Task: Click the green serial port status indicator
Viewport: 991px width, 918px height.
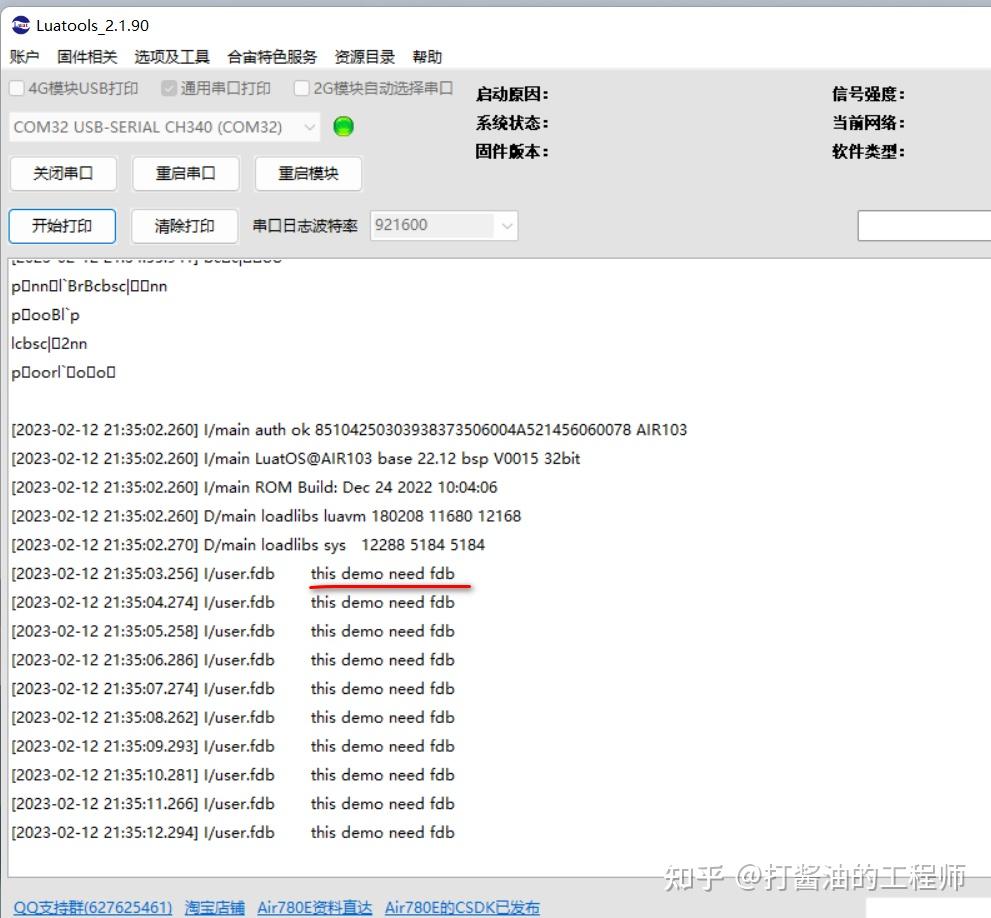Action: pos(343,126)
